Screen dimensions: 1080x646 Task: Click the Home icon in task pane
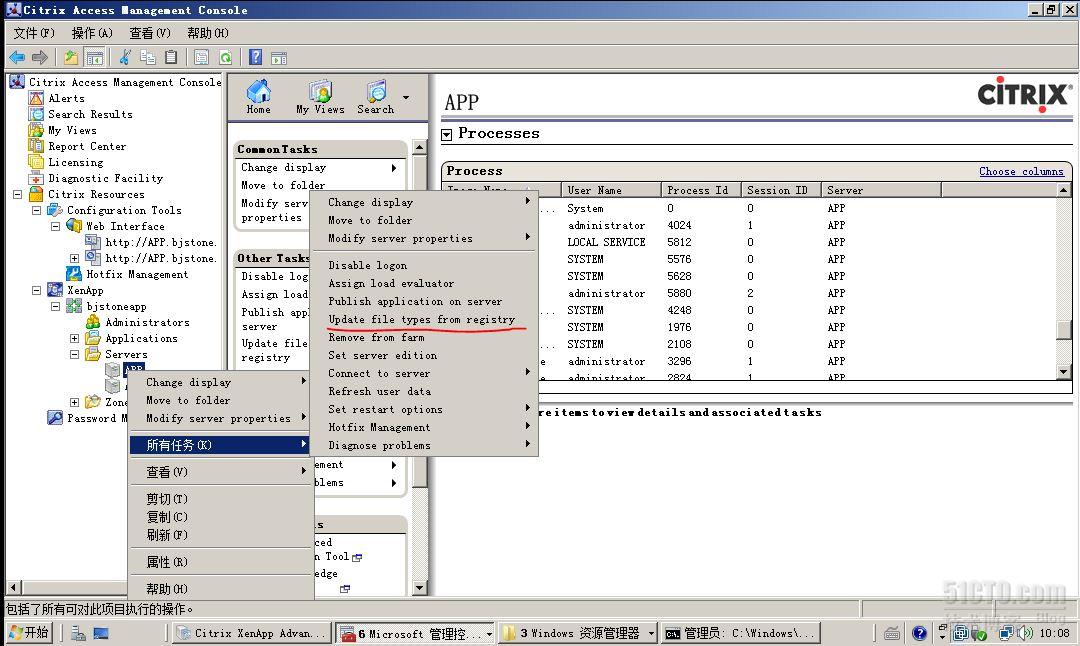pos(258,96)
